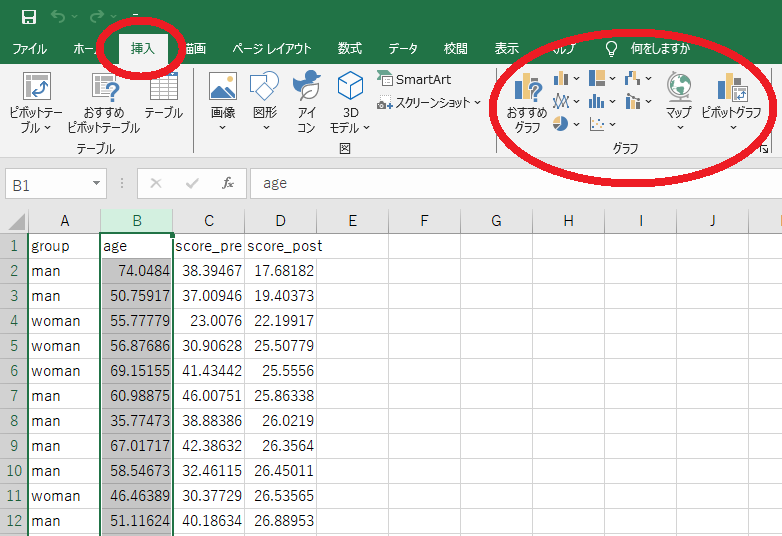The height and width of the screenshot is (536, 782).
Task: Open the File (ファイル) tab
Action: [29, 48]
